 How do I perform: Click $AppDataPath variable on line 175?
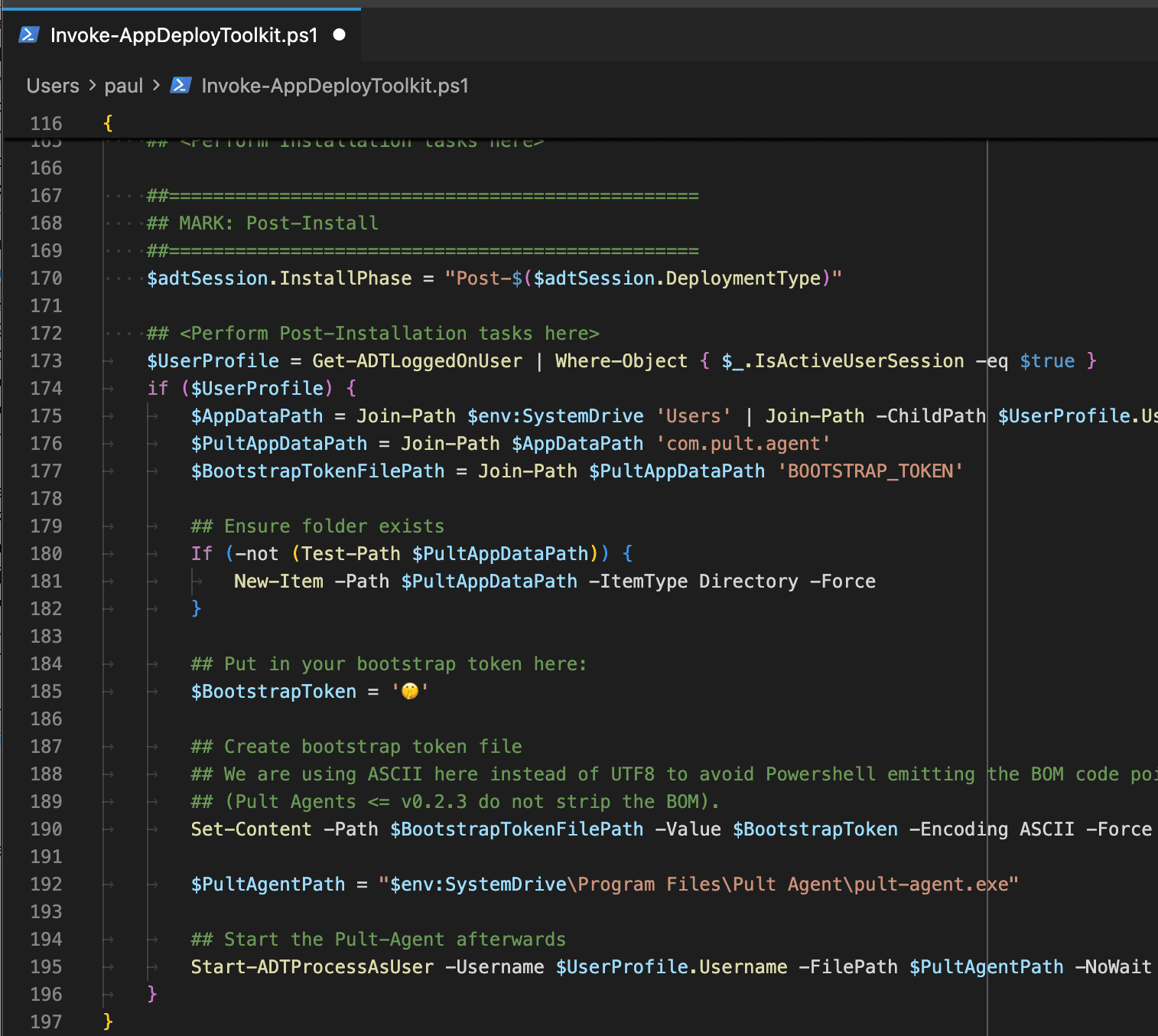pyautogui.click(x=257, y=416)
